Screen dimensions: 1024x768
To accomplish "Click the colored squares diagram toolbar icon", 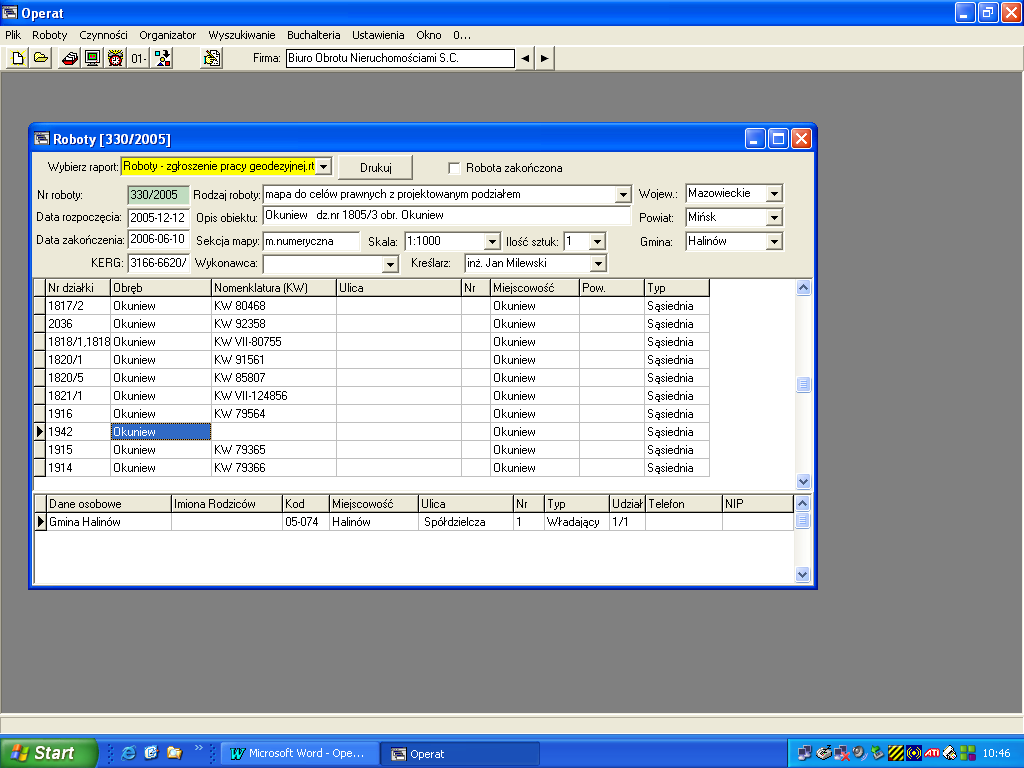I will (x=162, y=58).
